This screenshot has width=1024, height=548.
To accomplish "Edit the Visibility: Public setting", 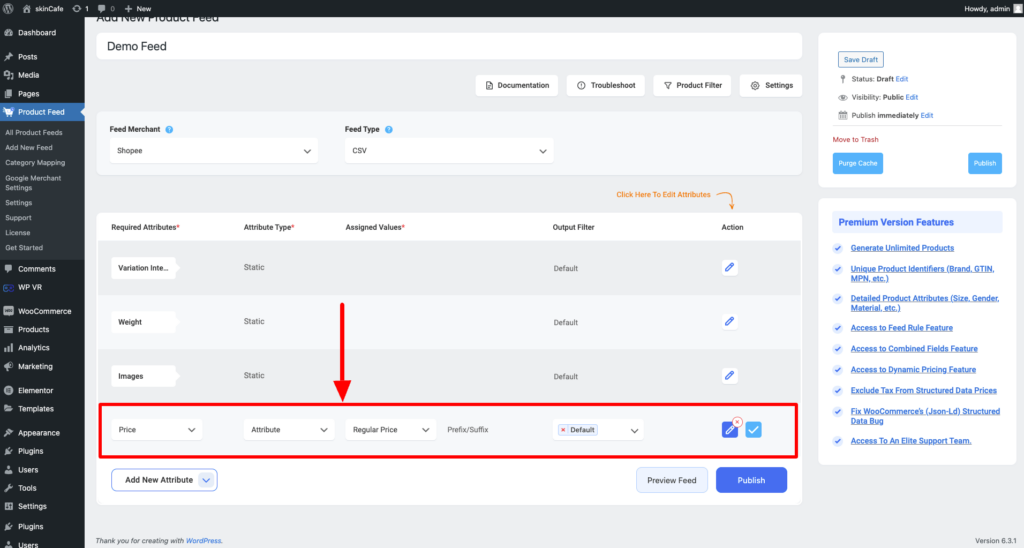I will [912, 97].
